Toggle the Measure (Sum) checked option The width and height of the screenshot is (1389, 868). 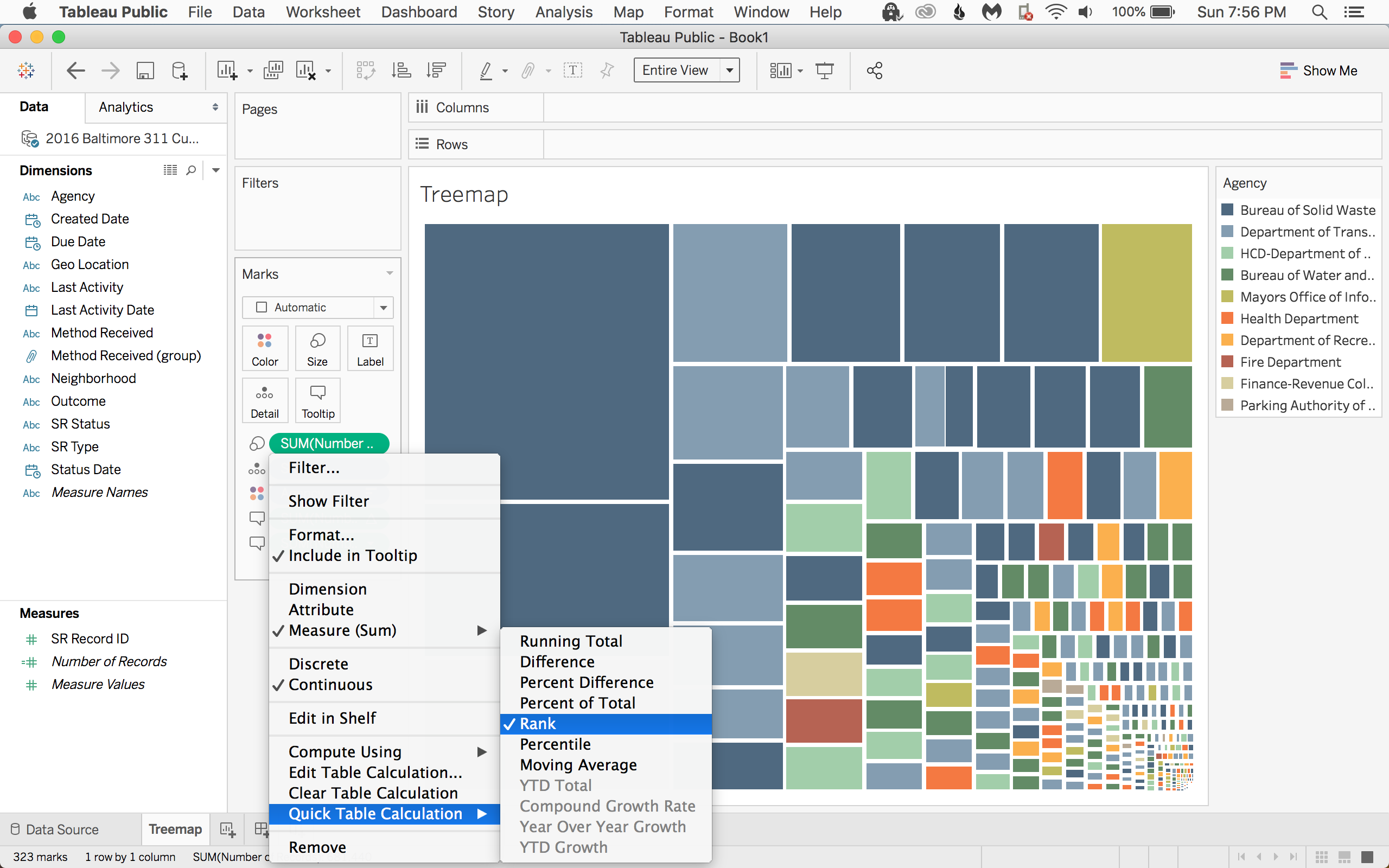pos(384,630)
